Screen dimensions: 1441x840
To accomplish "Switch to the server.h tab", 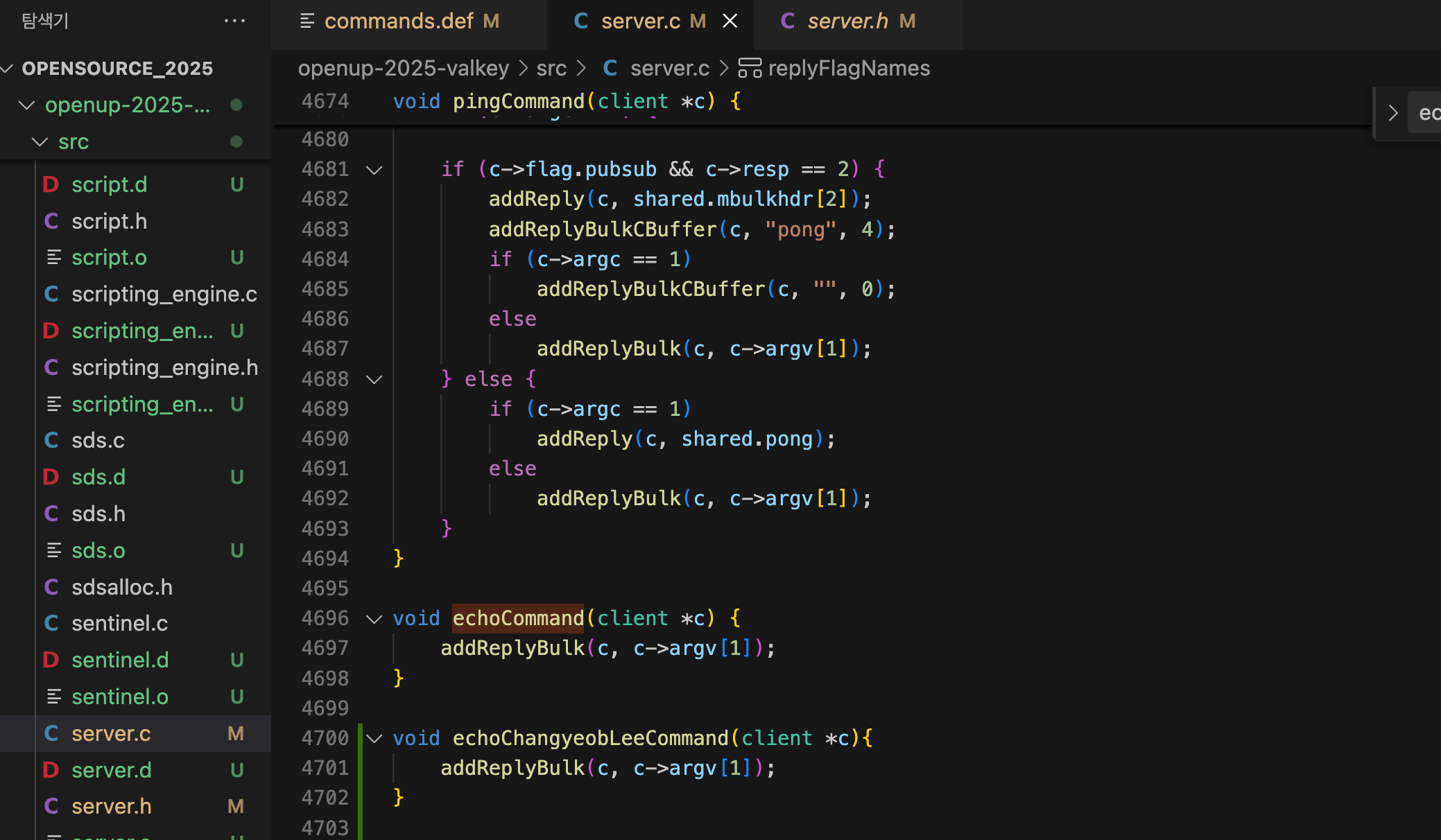I will tap(847, 21).
